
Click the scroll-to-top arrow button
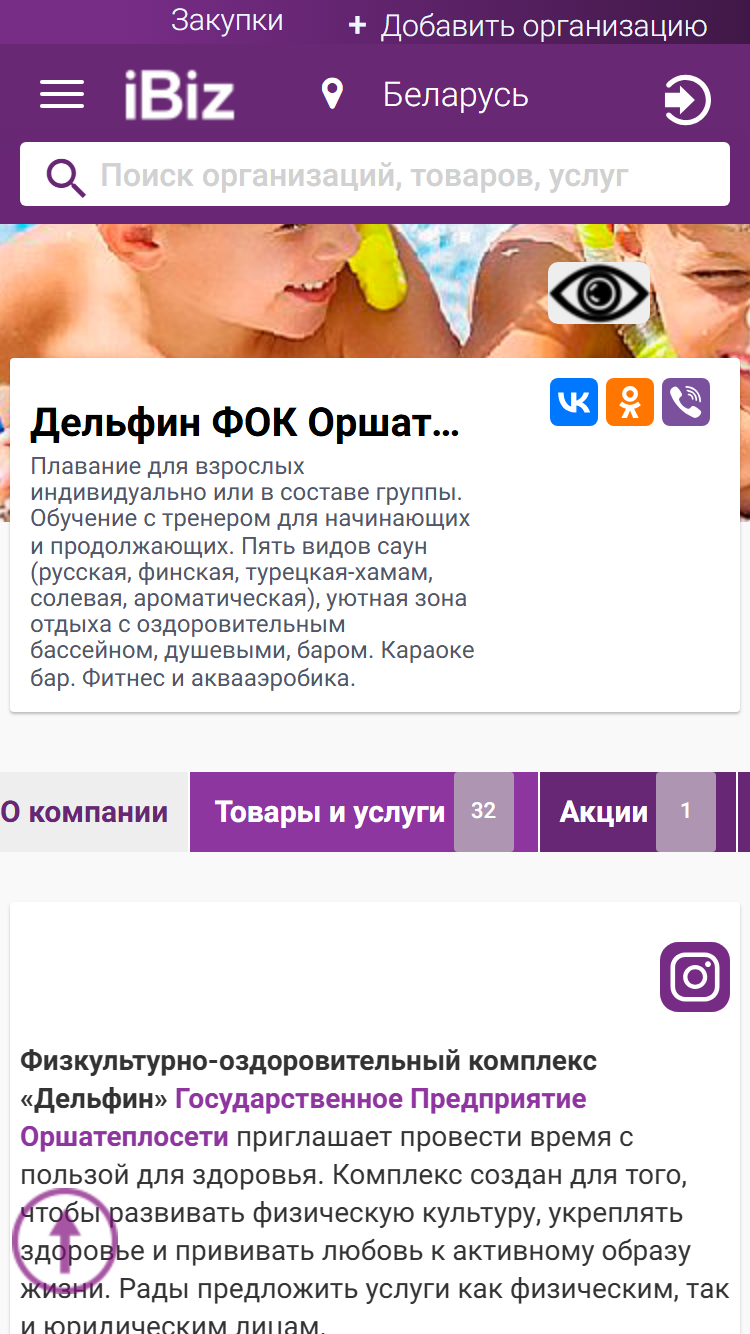click(x=65, y=1242)
